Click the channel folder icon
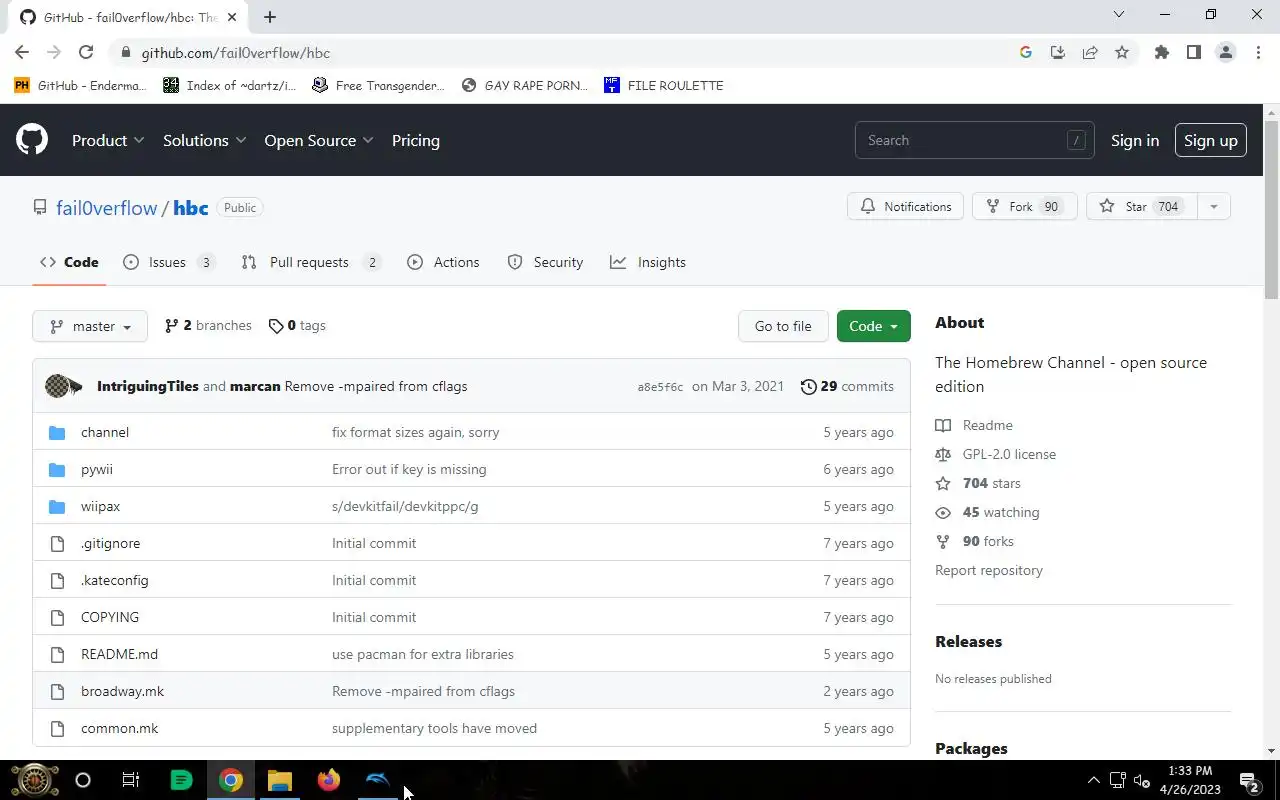The height and width of the screenshot is (800, 1280). [57, 432]
